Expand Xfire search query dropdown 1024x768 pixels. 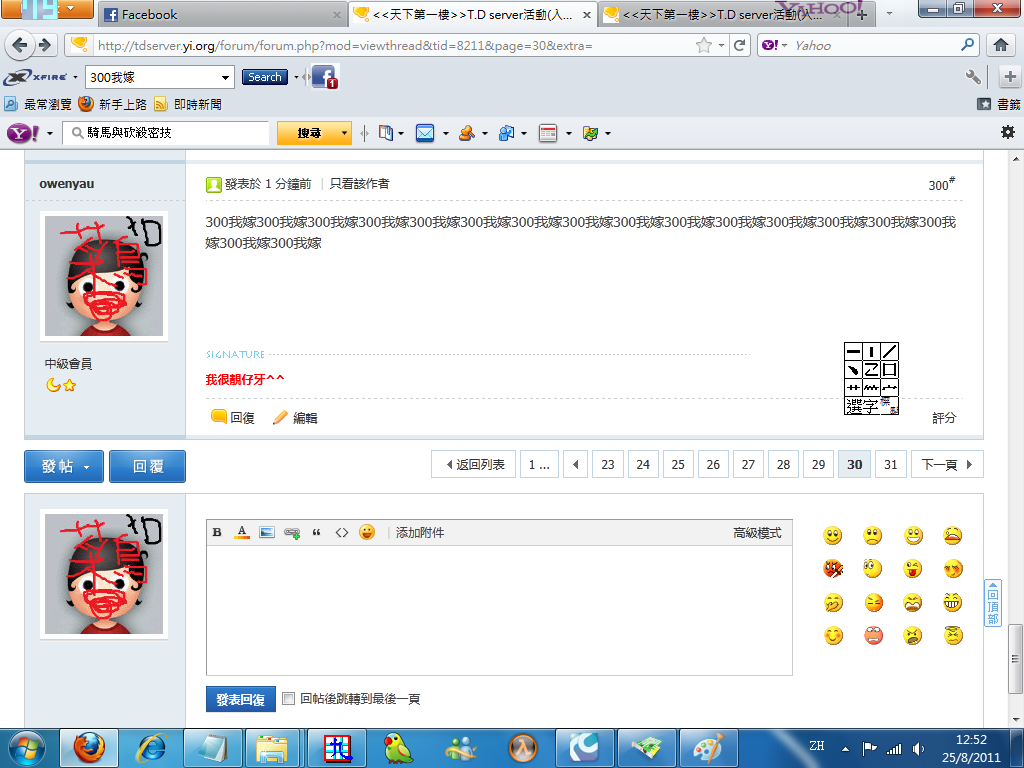click(225, 77)
